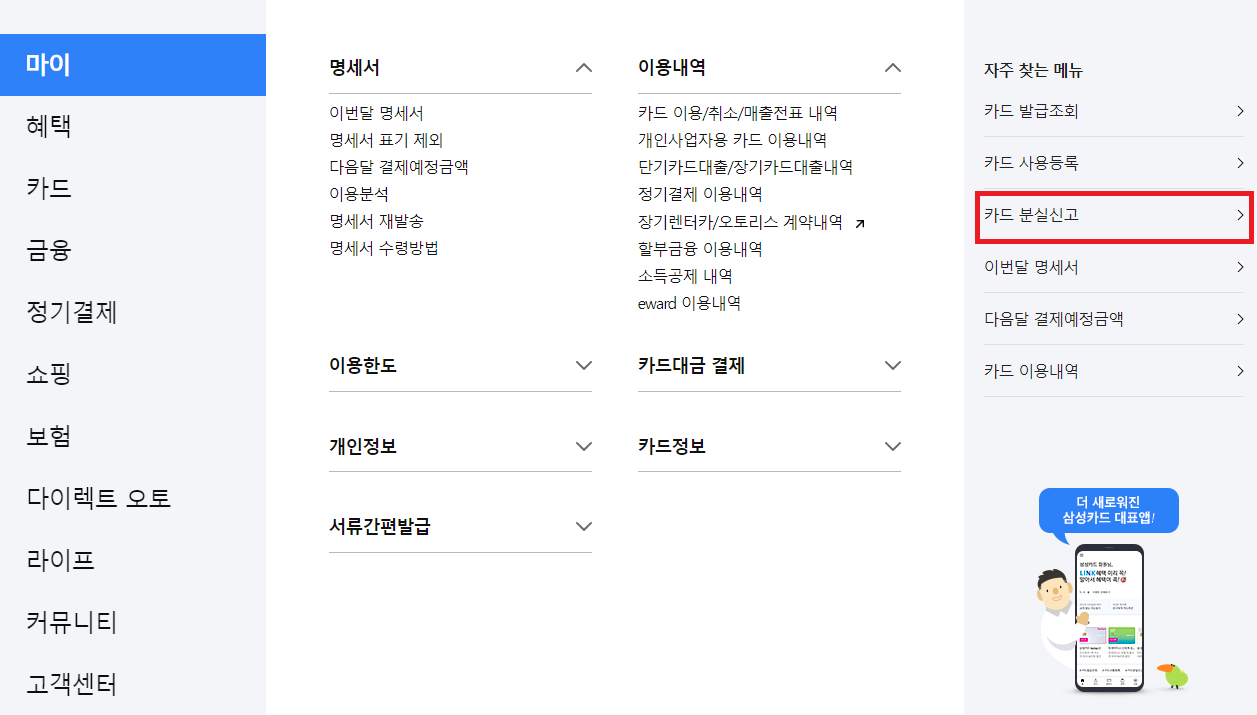Collapse the 이용내역 section
1257x715 pixels.
(x=894, y=66)
